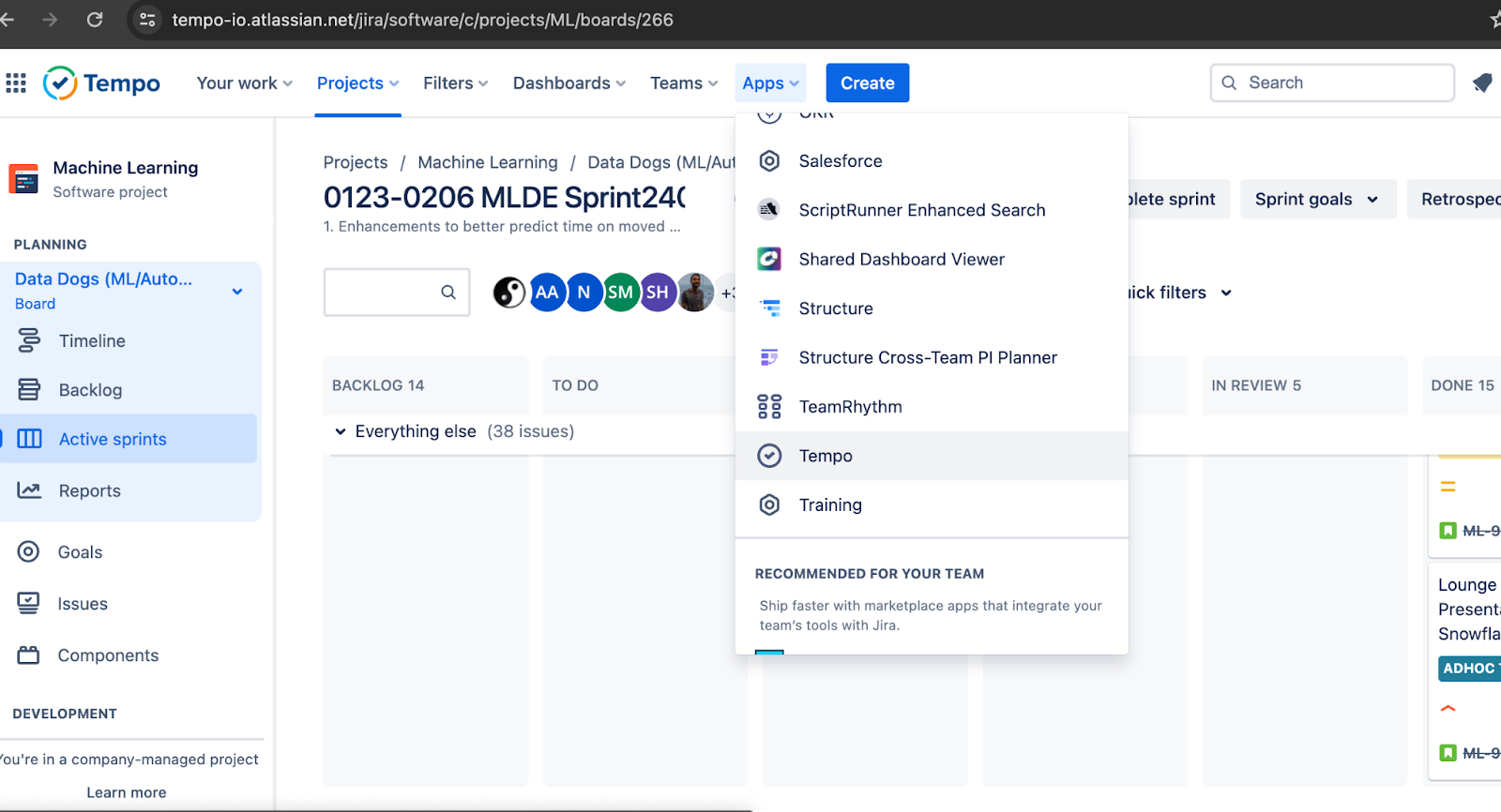The image size is (1501, 812).
Task: Click the Salesforce app icon
Action: (769, 161)
